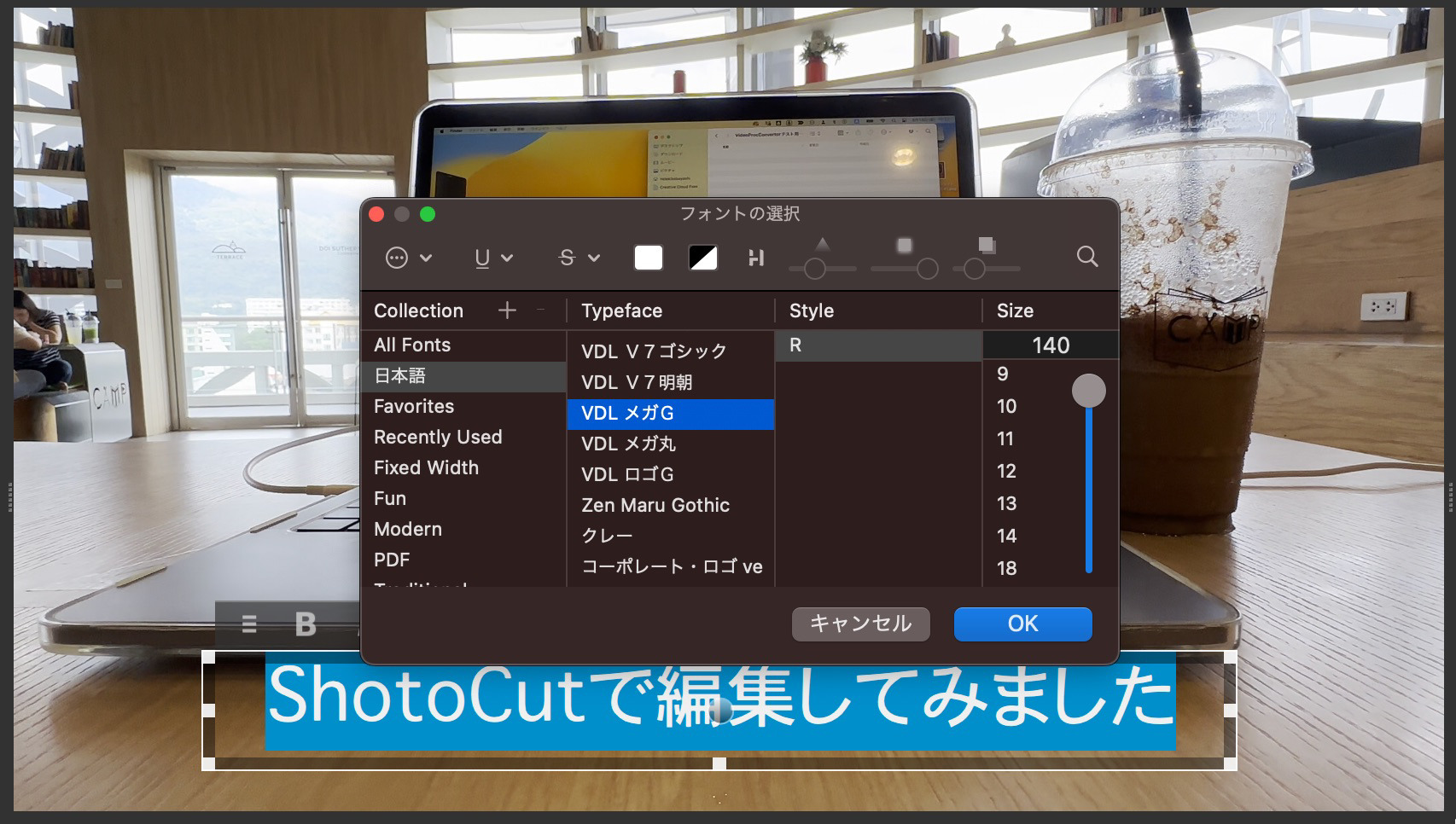Screen dimensions: 1456x824
Task: Select the white text color swatch
Action: click(x=648, y=257)
